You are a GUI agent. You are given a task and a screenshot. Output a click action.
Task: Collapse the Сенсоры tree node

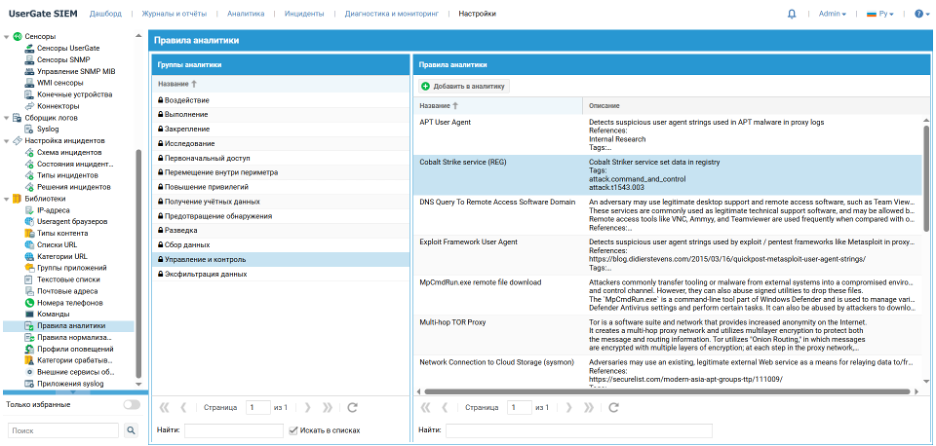coord(7,36)
